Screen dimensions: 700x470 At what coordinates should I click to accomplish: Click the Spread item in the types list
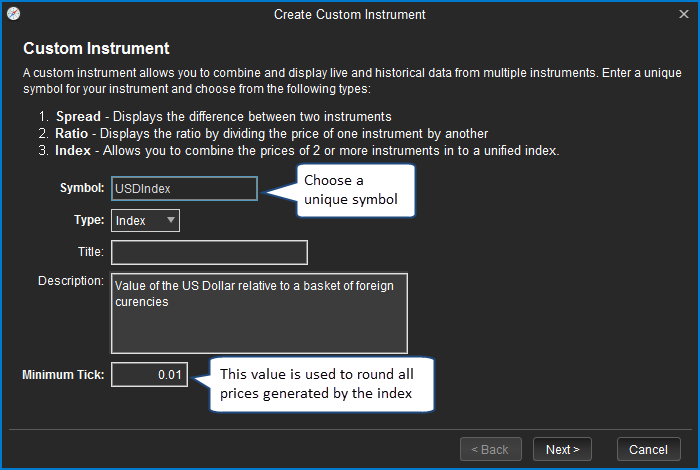click(x=78, y=116)
